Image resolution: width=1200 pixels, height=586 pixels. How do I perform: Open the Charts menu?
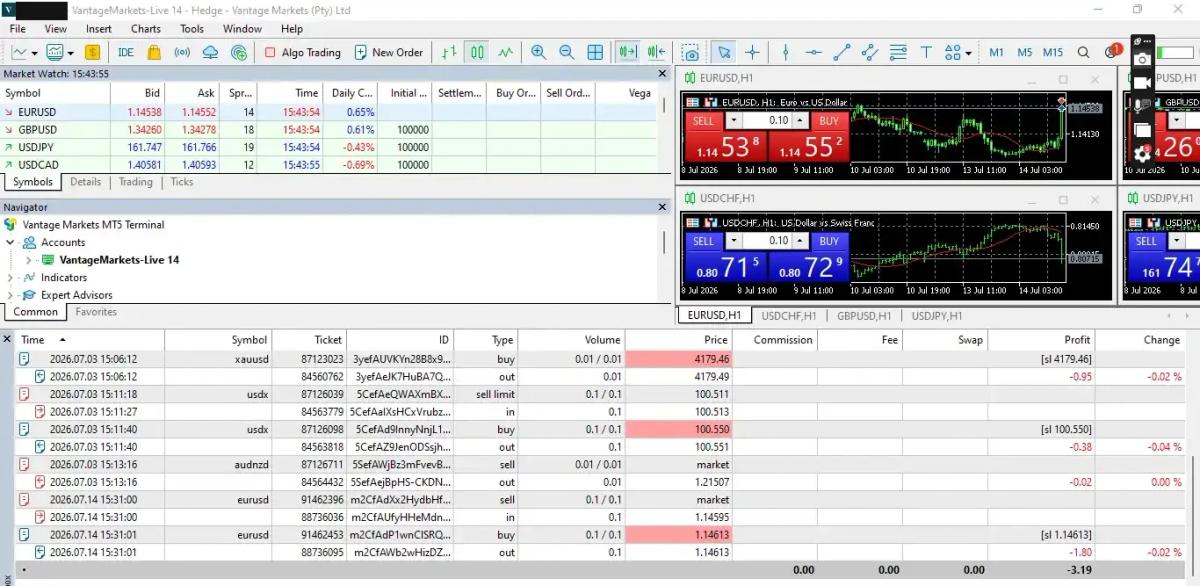pos(146,29)
